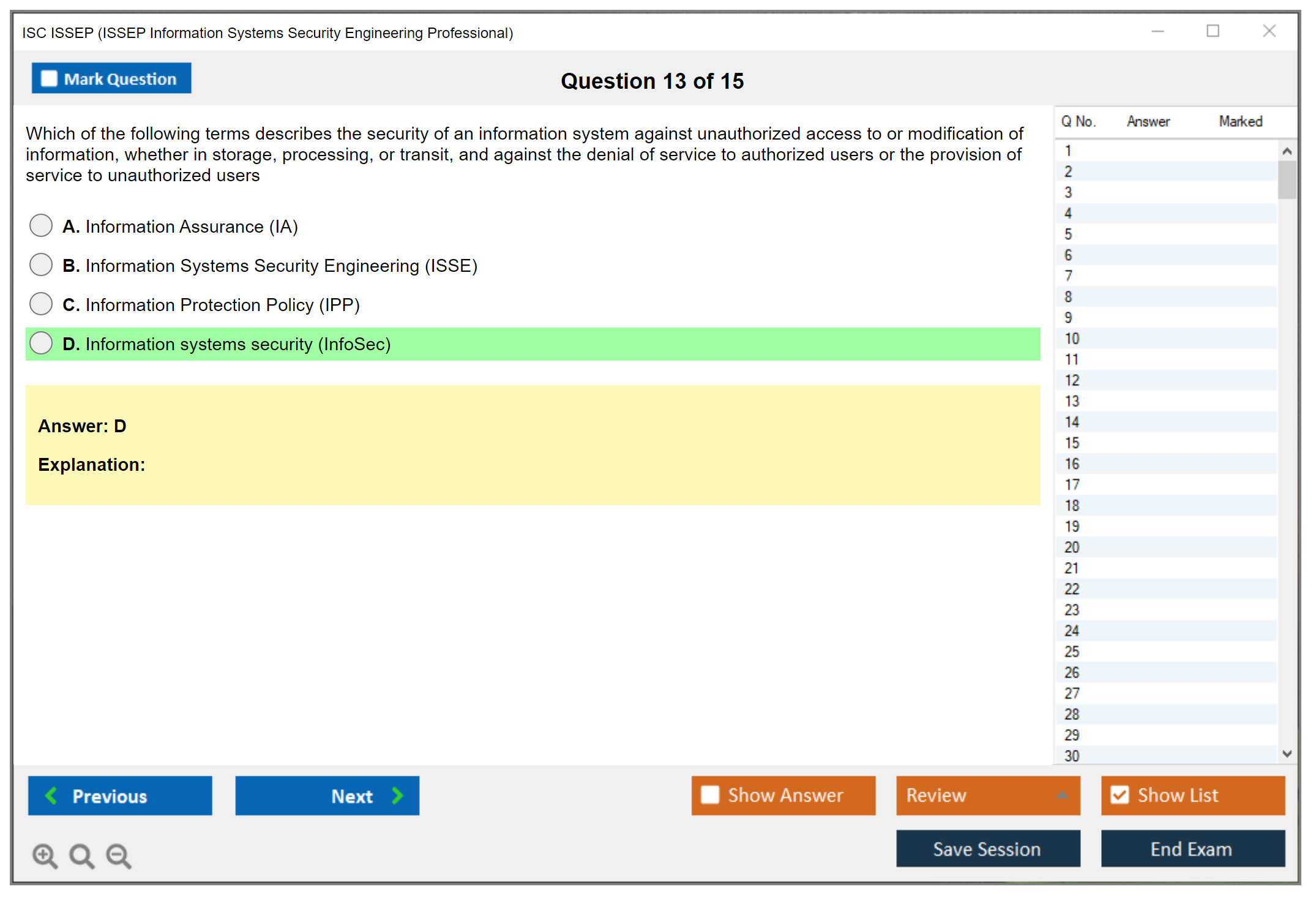Toggle the Show Answer checkbox
The image size is (1316, 900).
point(710,795)
